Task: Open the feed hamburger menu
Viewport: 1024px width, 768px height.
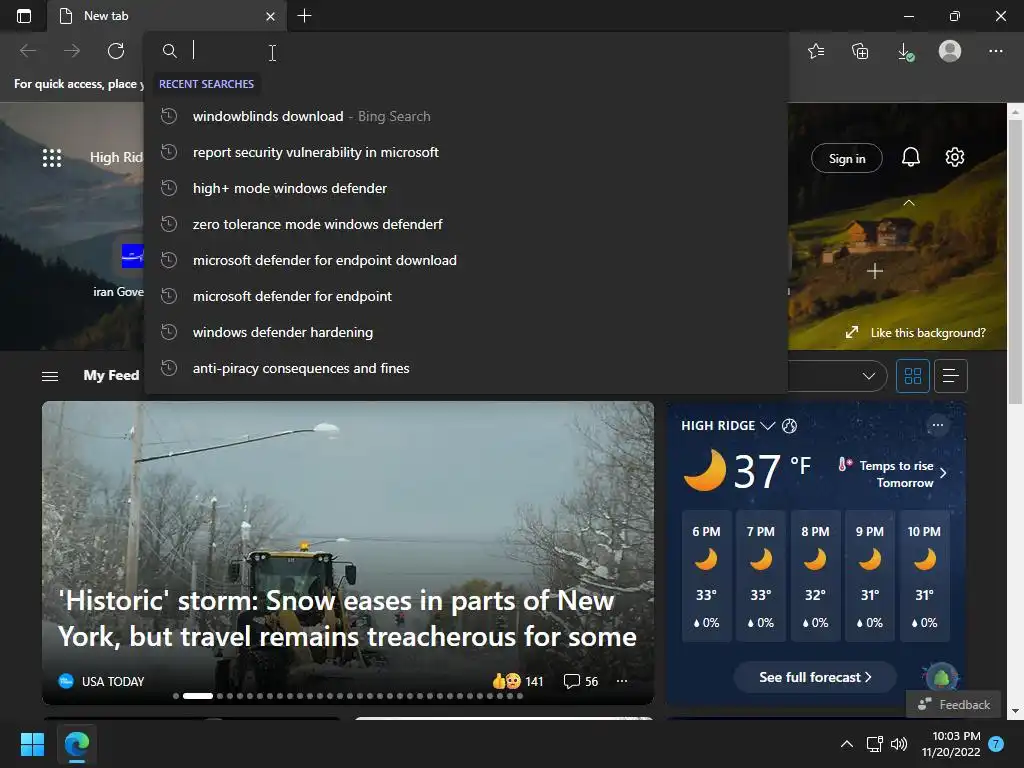Action: pos(50,376)
